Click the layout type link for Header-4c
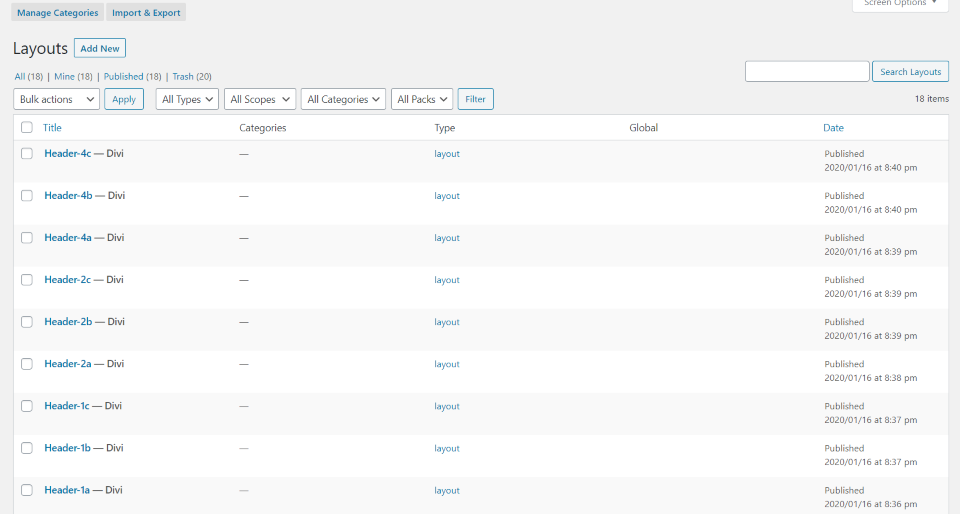This screenshot has width=960, height=514. pos(447,154)
